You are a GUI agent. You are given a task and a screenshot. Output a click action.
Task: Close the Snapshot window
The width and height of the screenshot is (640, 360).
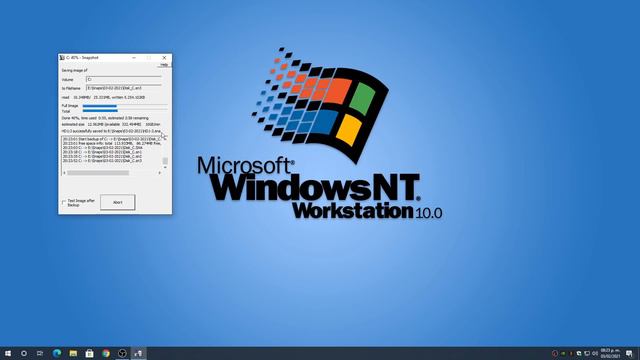[x=164, y=58]
